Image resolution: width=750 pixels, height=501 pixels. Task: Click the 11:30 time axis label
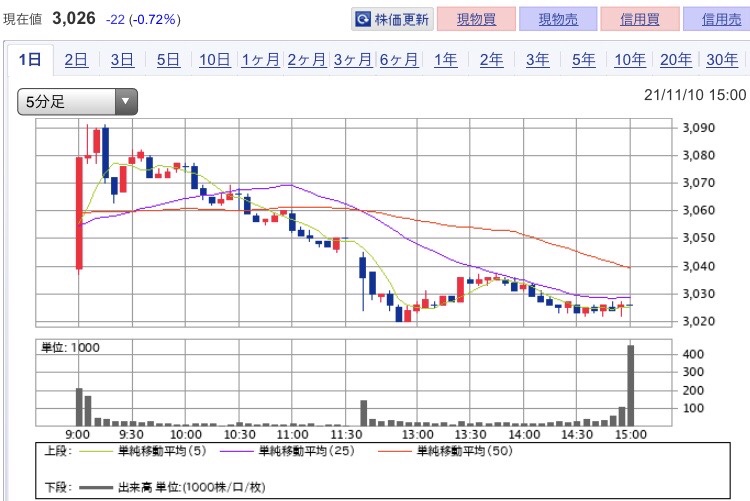click(346, 434)
